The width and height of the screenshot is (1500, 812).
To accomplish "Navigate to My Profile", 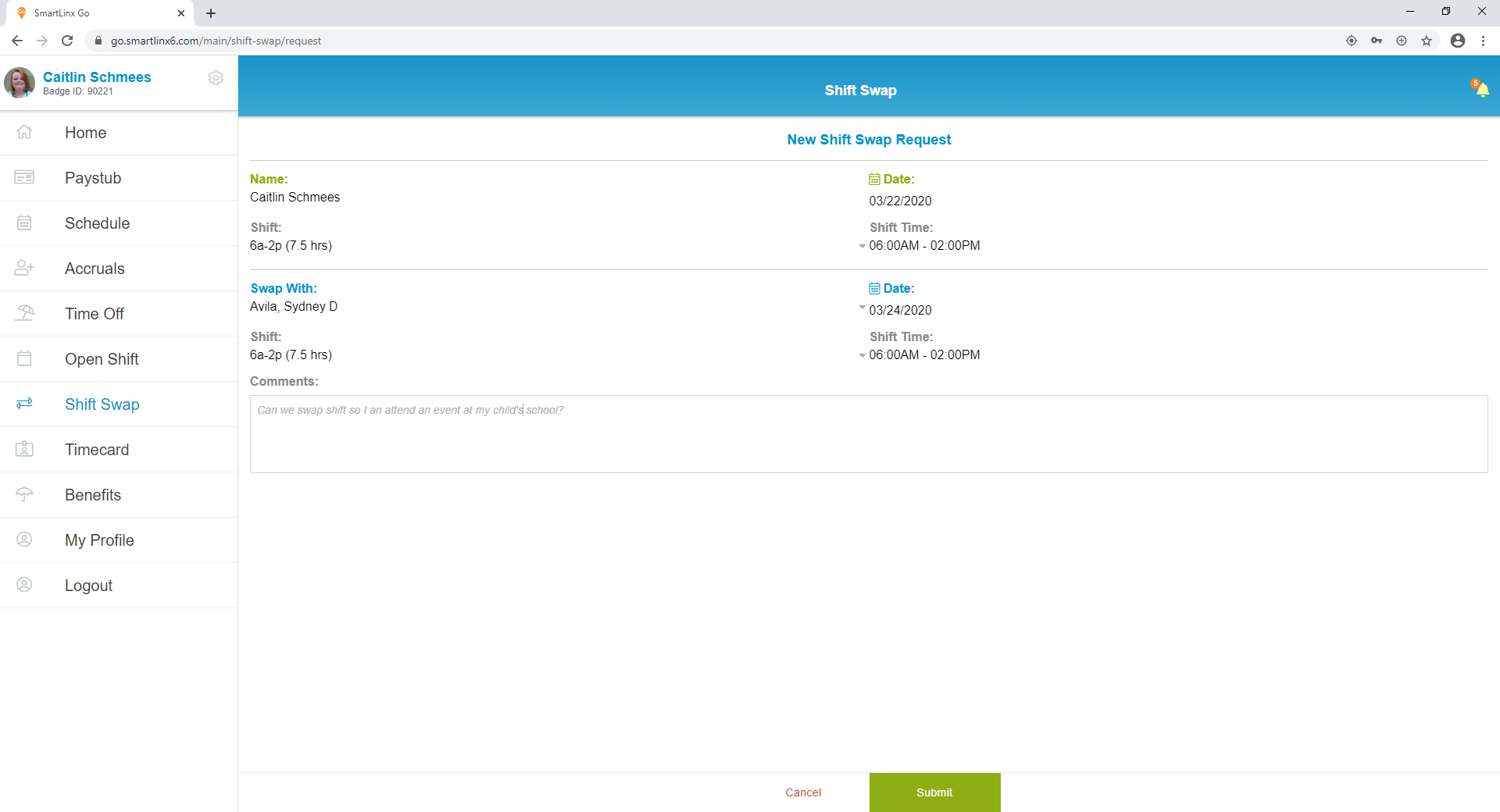I will point(98,540).
